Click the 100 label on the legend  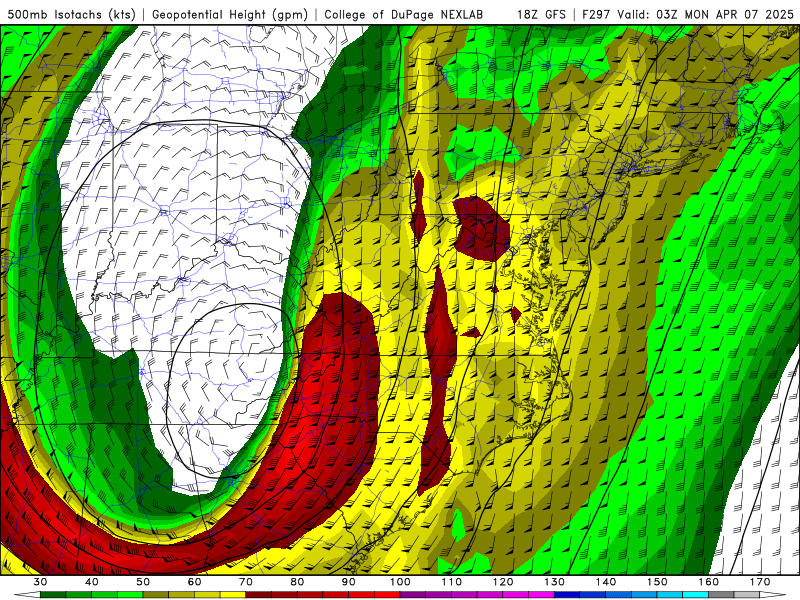[x=401, y=582]
